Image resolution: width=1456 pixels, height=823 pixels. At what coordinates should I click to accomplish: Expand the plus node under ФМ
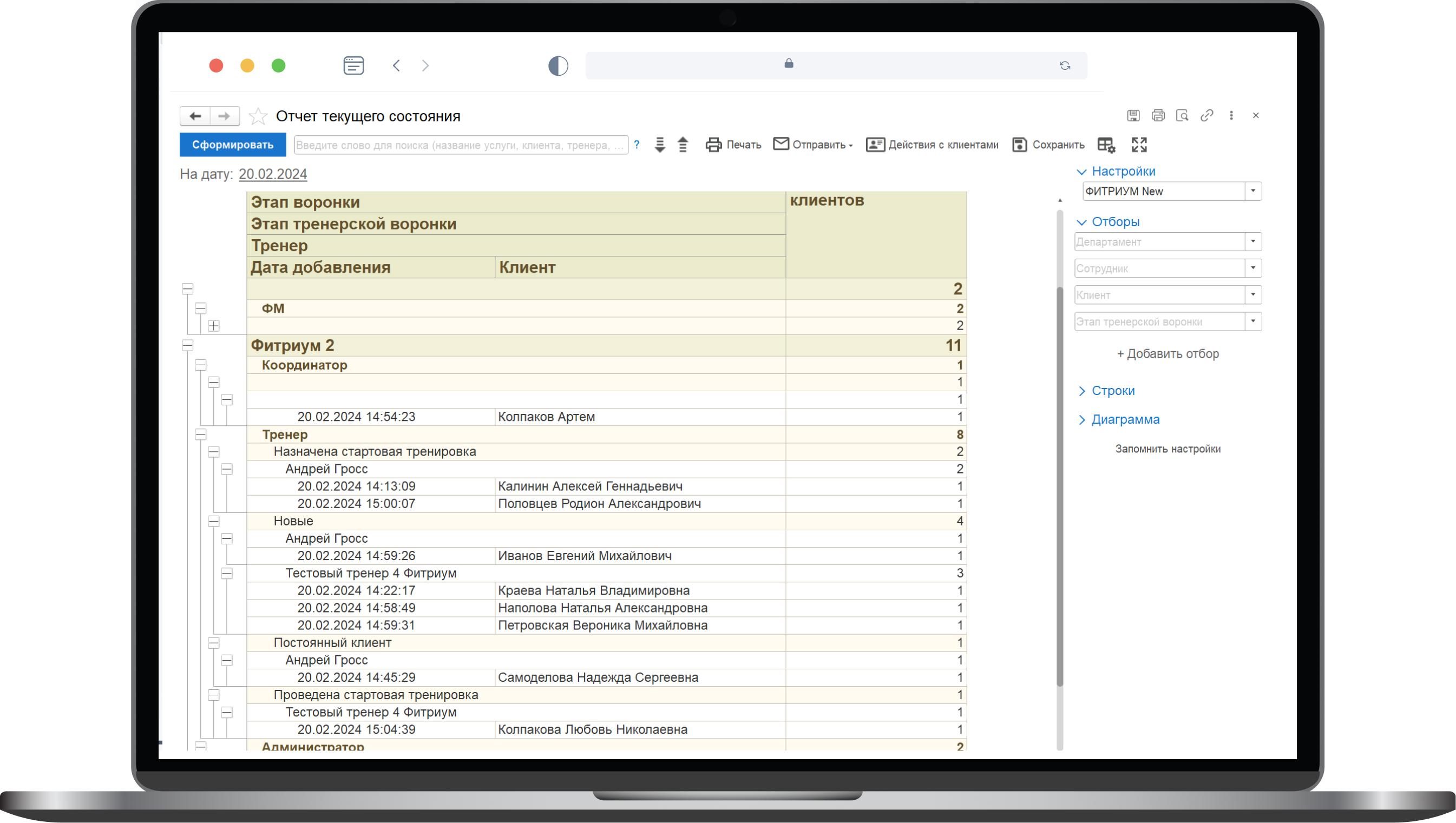tap(214, 326)
